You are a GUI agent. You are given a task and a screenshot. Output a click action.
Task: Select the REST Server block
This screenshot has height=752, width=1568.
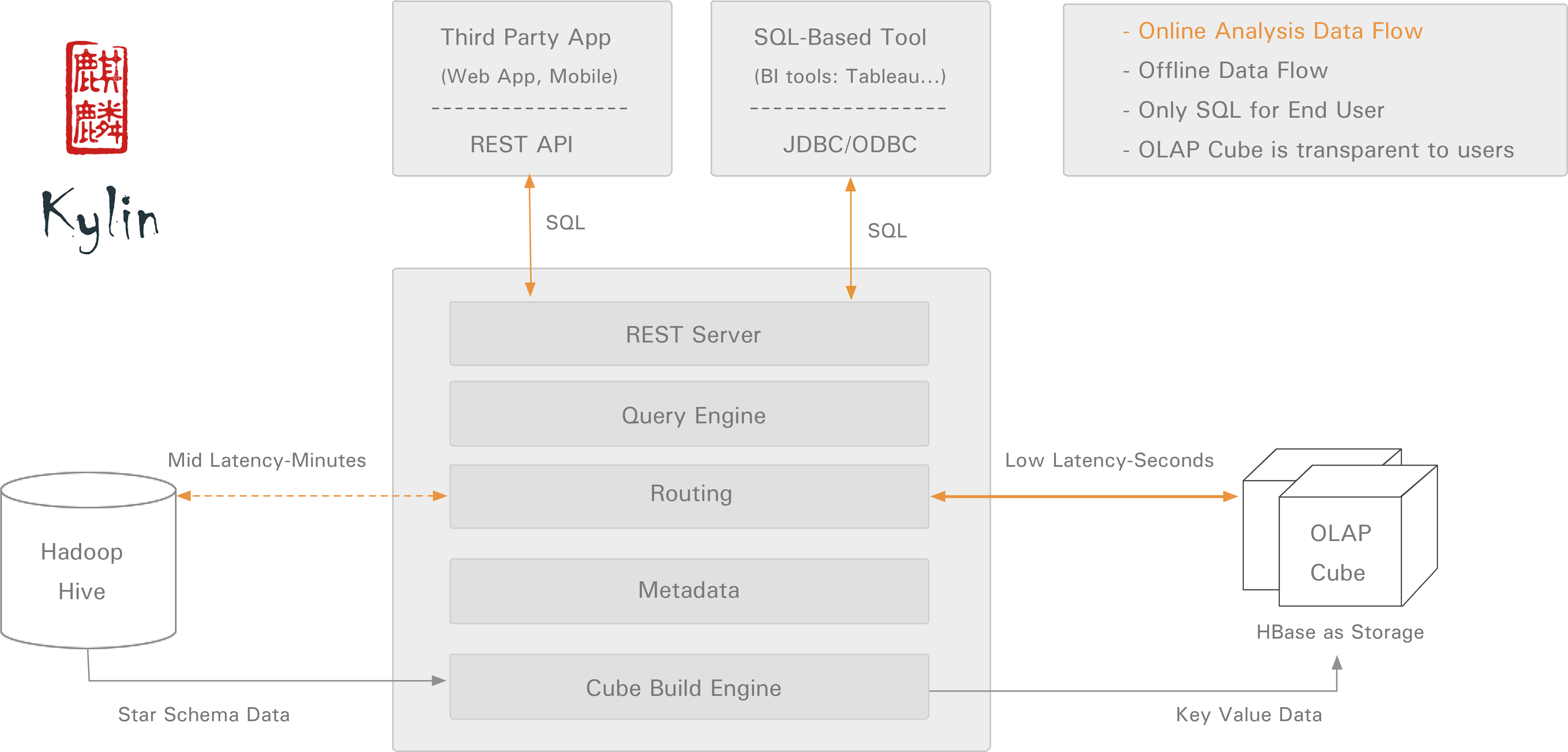[690, 334]
